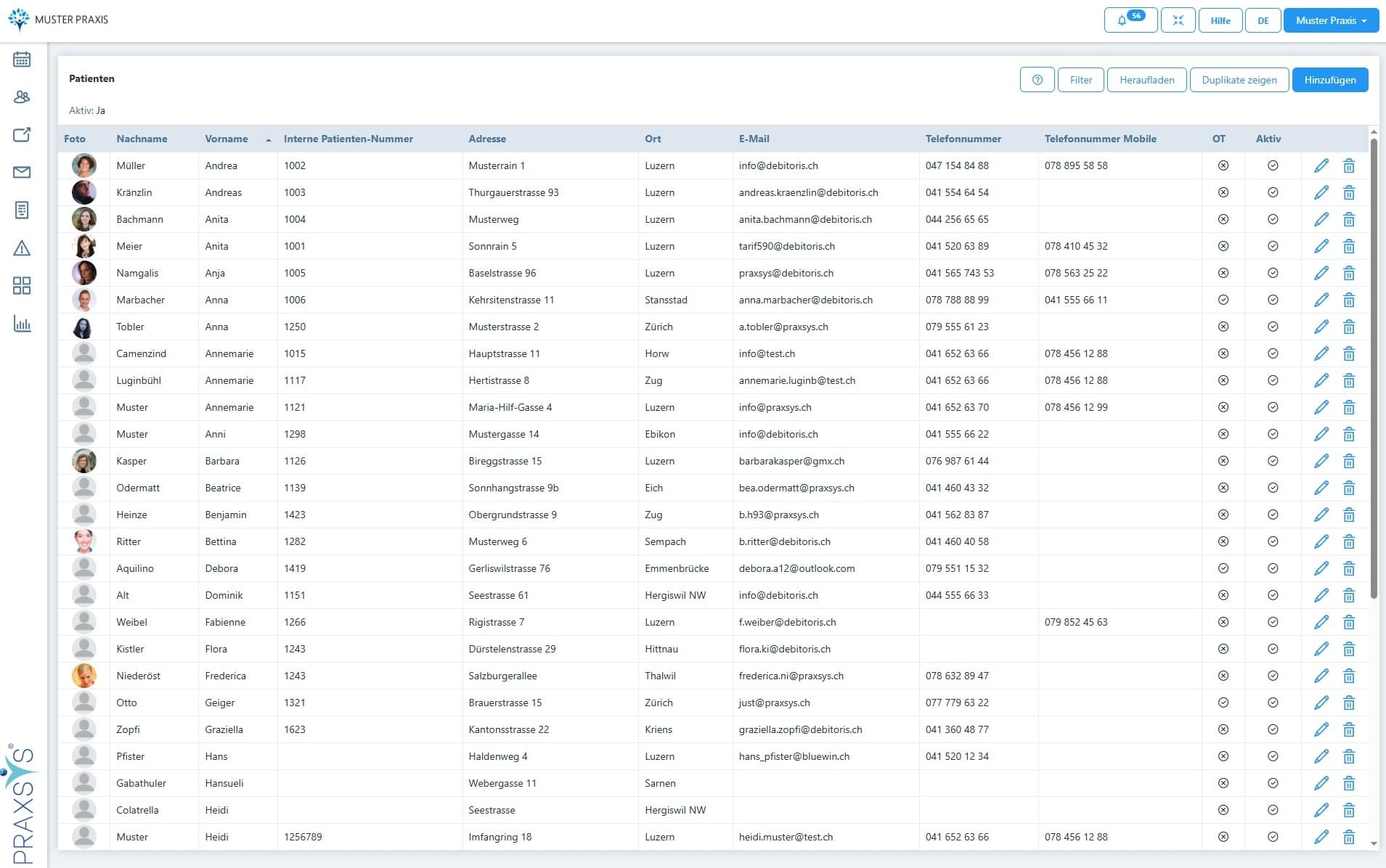Toggle the Aktiv status for Luginbühl Annemarie
The height and width of the screenshot is (868, 1386).
[x=1273, y=380]
